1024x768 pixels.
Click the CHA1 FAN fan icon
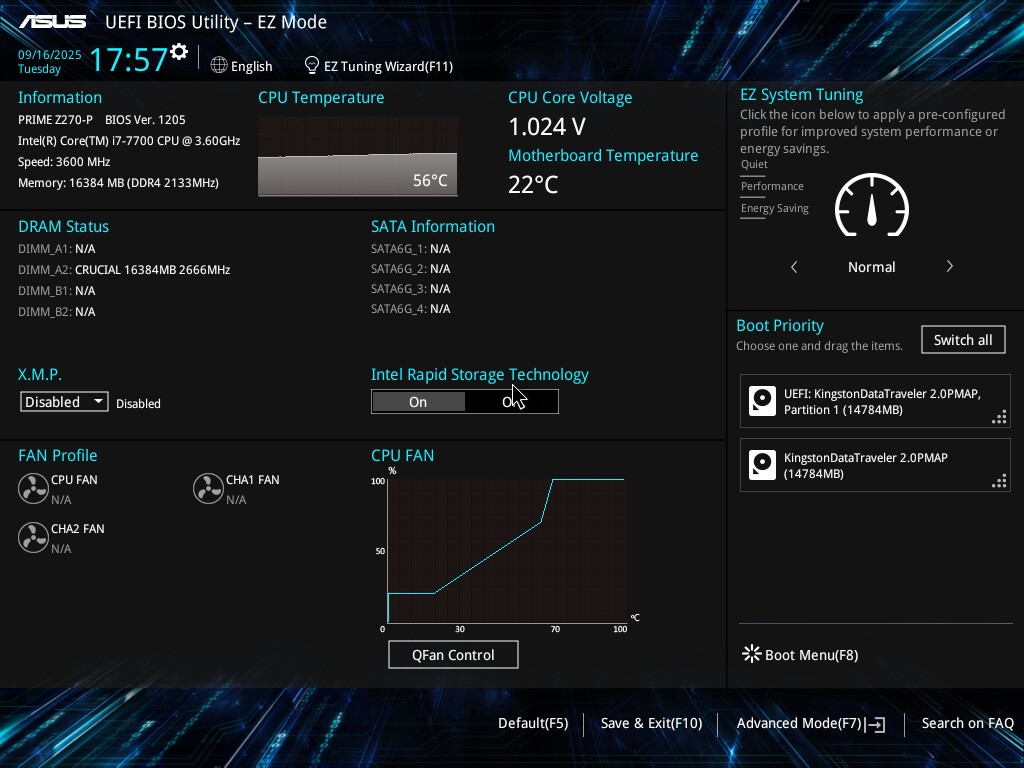tap(208, 488)
